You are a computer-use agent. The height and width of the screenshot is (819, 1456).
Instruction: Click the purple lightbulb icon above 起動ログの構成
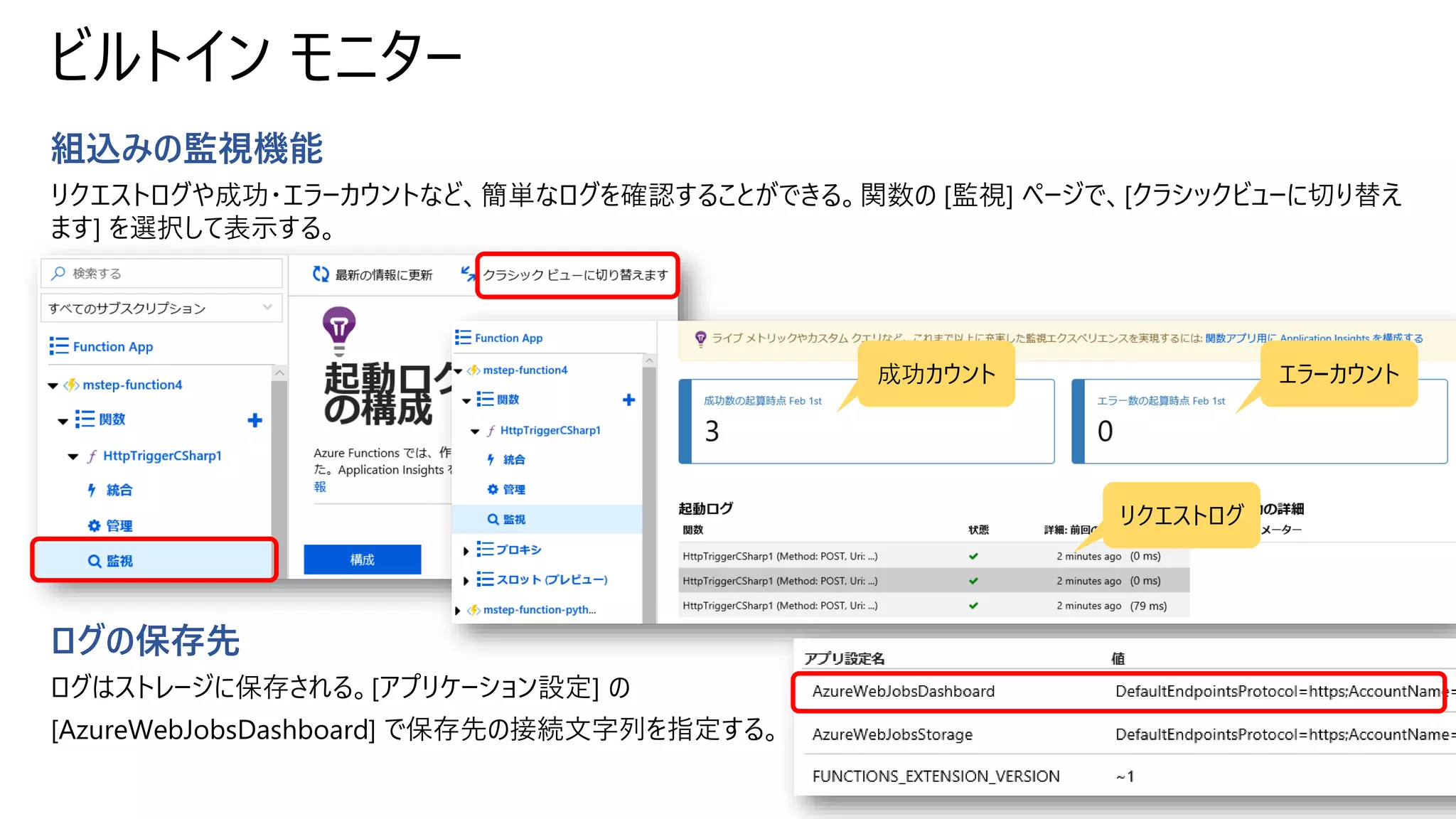(339, 327)
